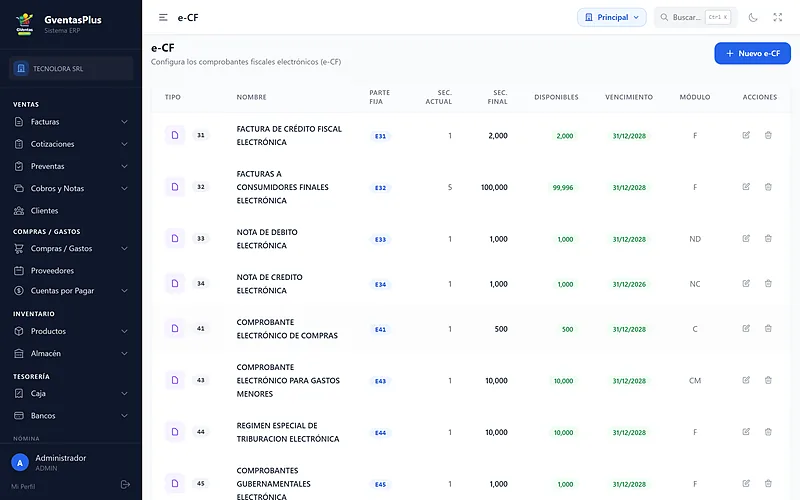This screenshot has width=800, height=500.
Task: Expand the Productos menu chevron
Action: click(x=124, y=331)
